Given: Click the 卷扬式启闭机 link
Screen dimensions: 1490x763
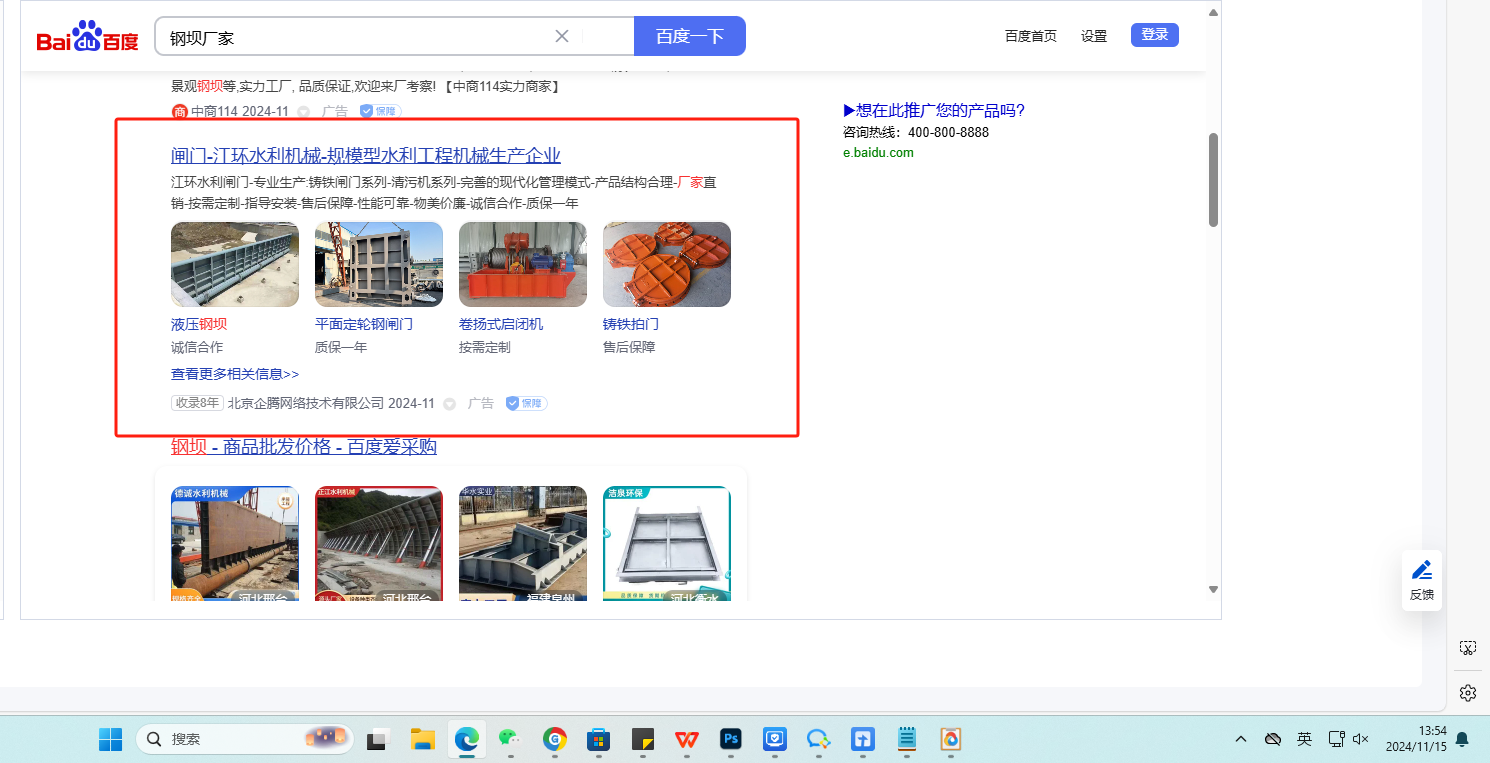Looking at the screenshot, I should (x=501, y=325).
